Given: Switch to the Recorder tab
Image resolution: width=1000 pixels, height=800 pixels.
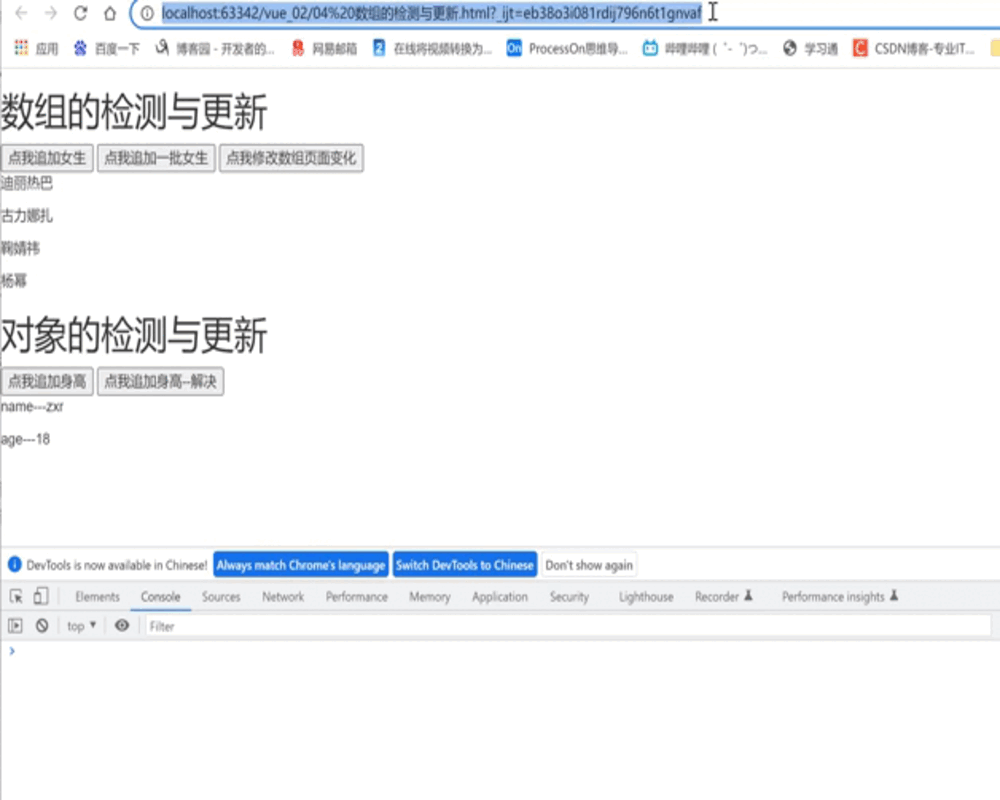Looking at the screenshot, I should (724, 597).
